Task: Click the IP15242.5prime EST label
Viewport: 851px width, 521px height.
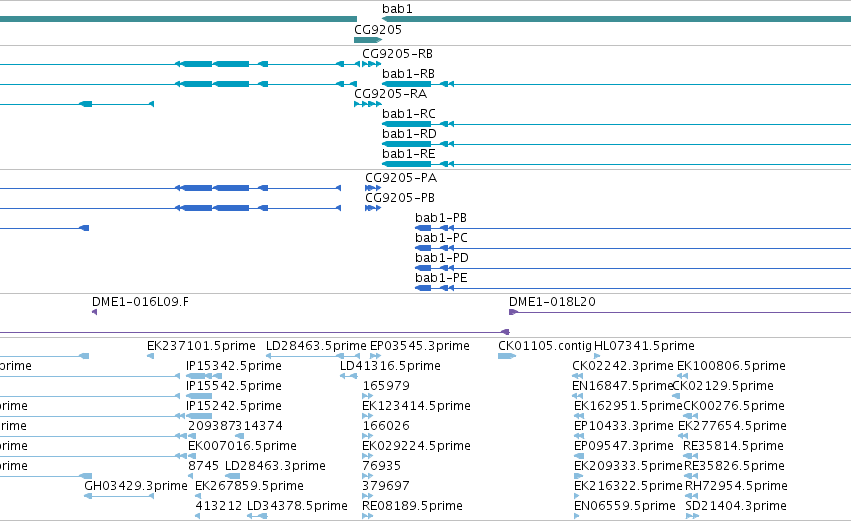Action: click(233, 406)
